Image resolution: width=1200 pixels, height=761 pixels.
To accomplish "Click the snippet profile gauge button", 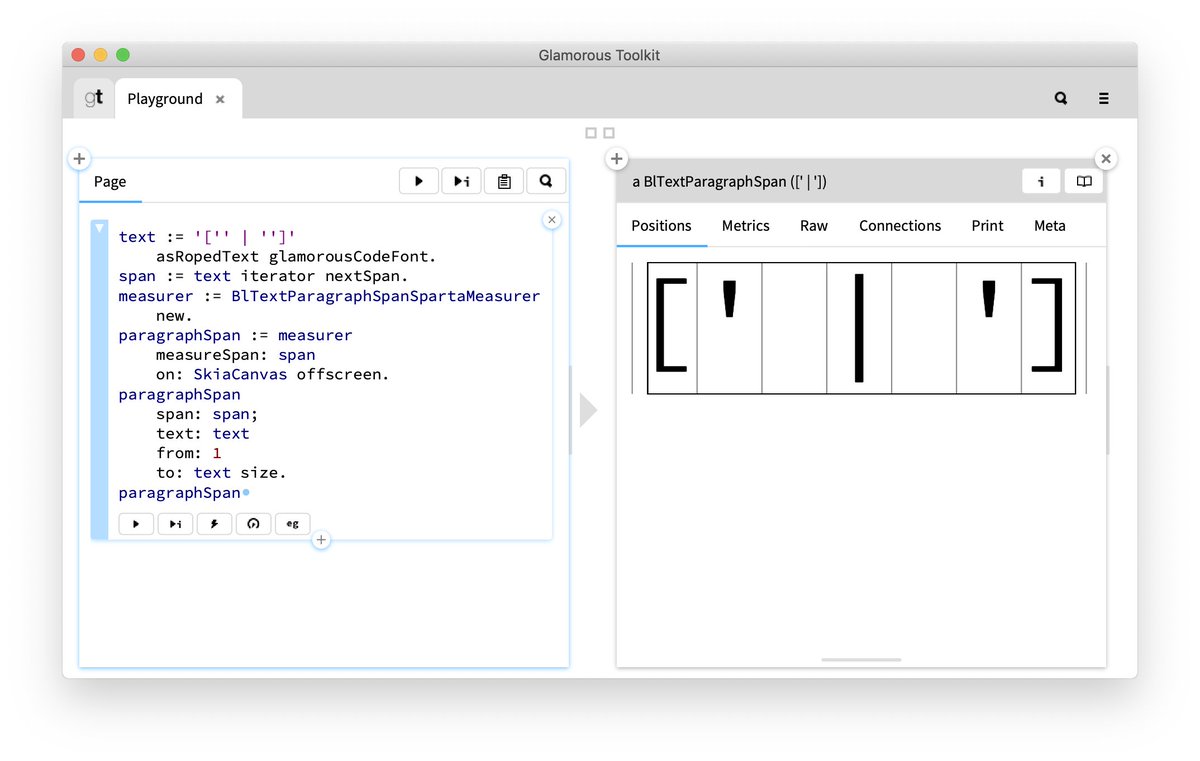I will 253,523.
